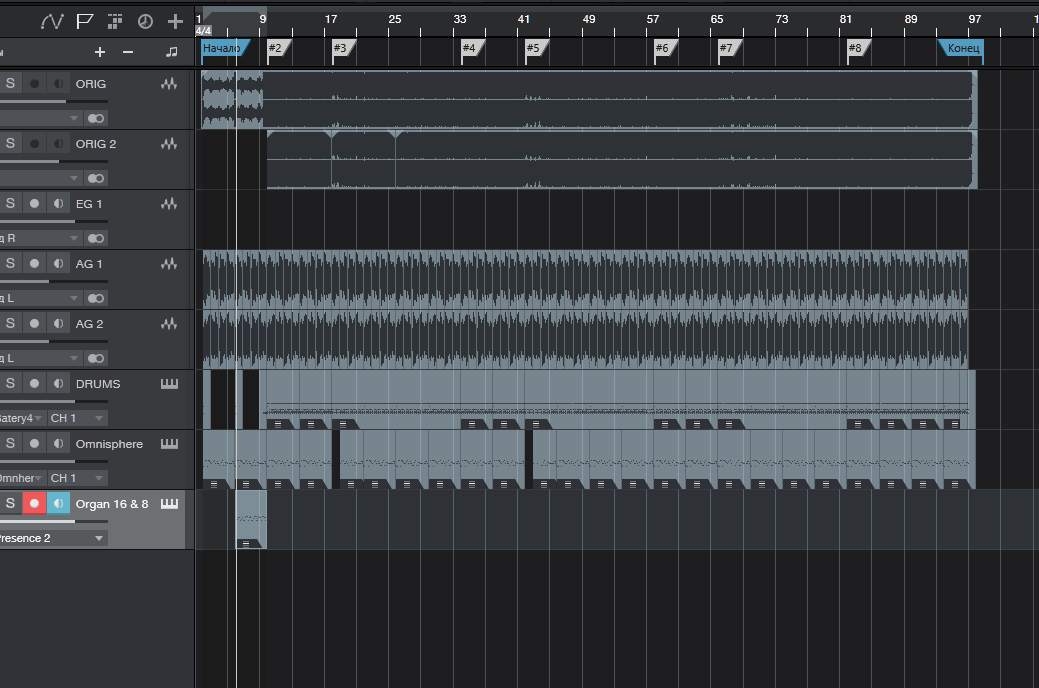Click the EG 1 track waveform icon
The image size is (1039, 688).
pyautogui.click(x=169, y=203)
